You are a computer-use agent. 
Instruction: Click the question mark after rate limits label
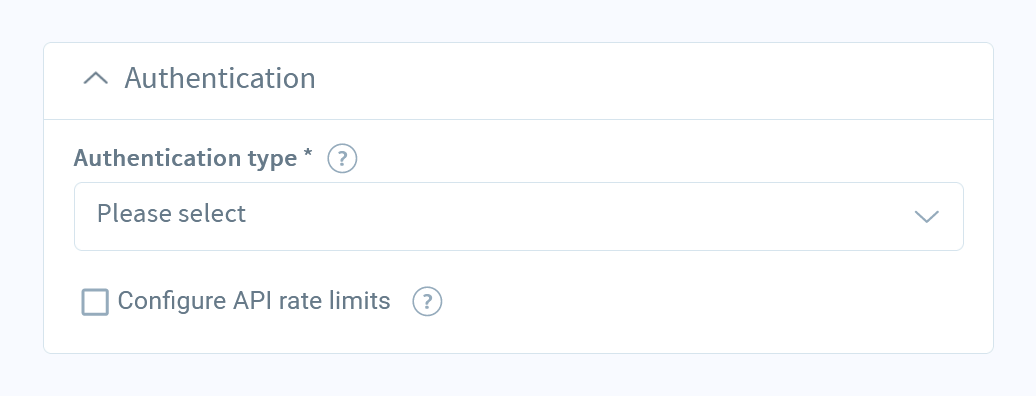427,302
